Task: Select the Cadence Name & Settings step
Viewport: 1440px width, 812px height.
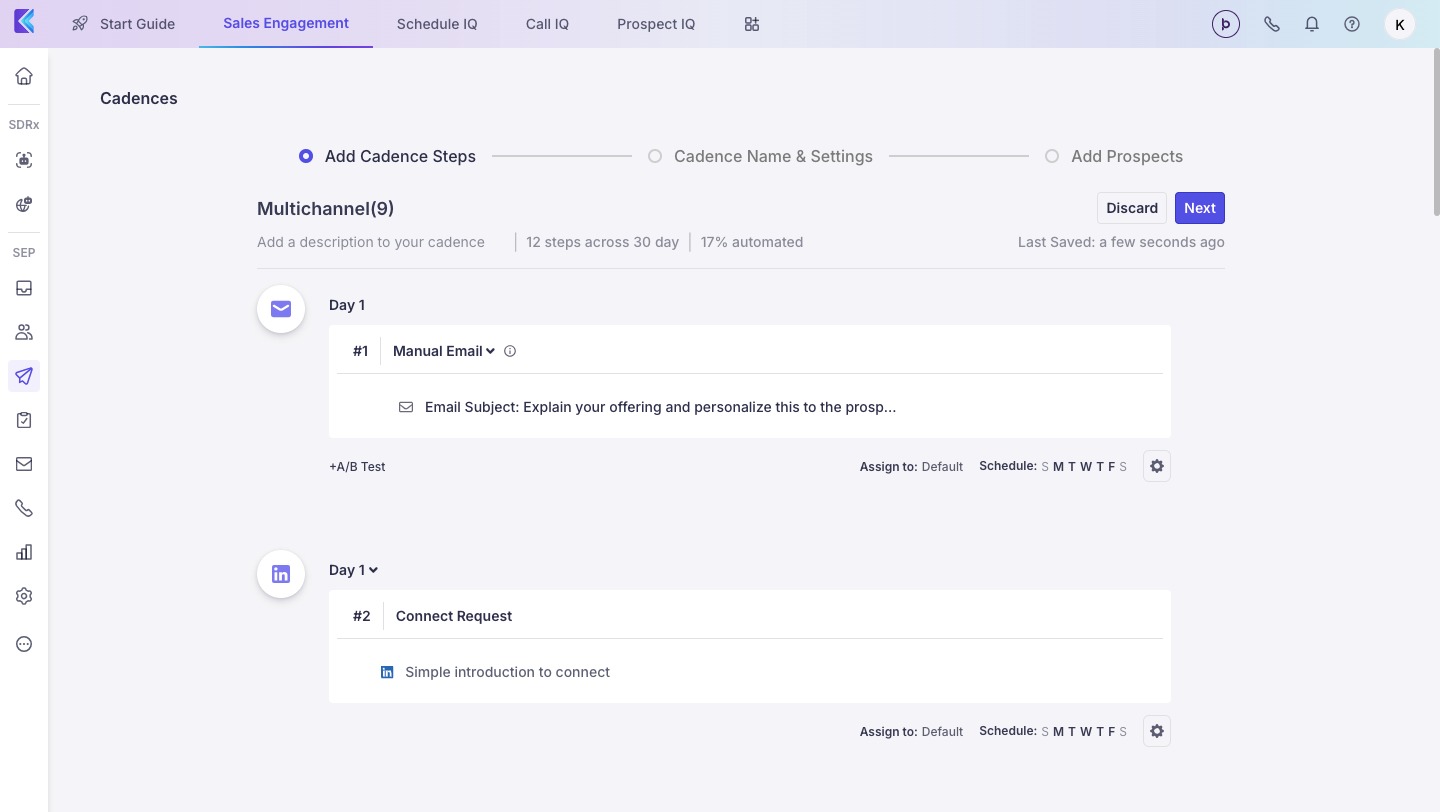Action: pyautogui.click(x=655, y=156)
